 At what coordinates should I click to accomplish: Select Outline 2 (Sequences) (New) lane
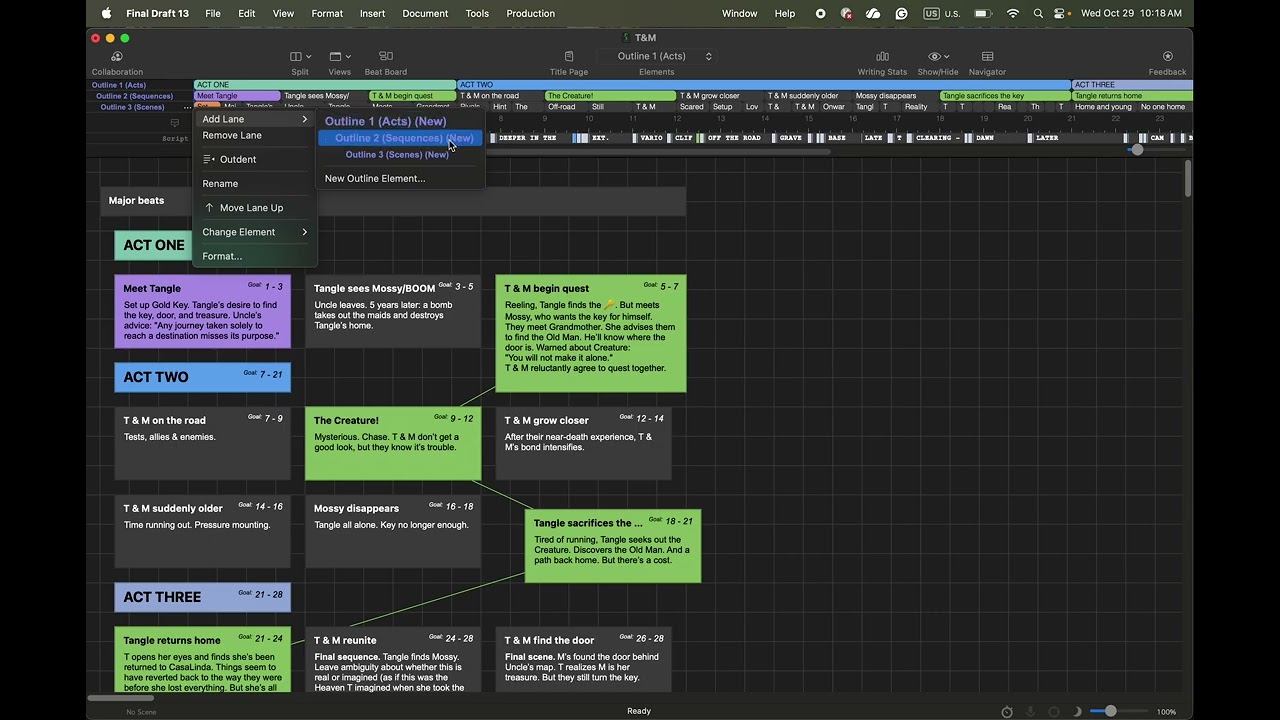400,138
